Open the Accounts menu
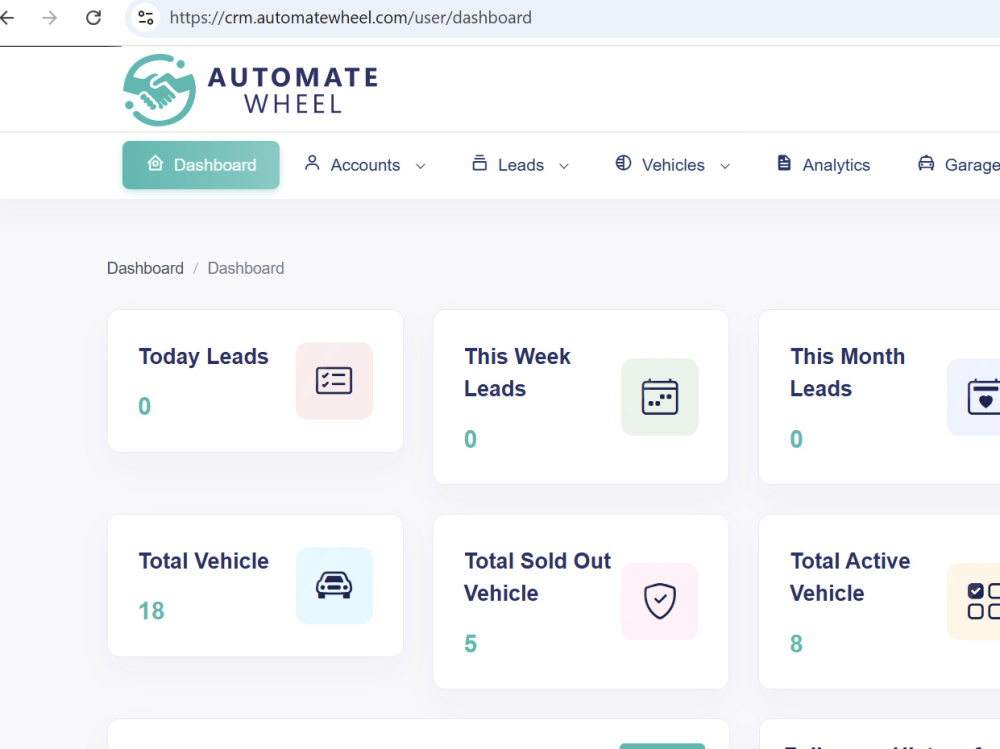 click(365, 165)
